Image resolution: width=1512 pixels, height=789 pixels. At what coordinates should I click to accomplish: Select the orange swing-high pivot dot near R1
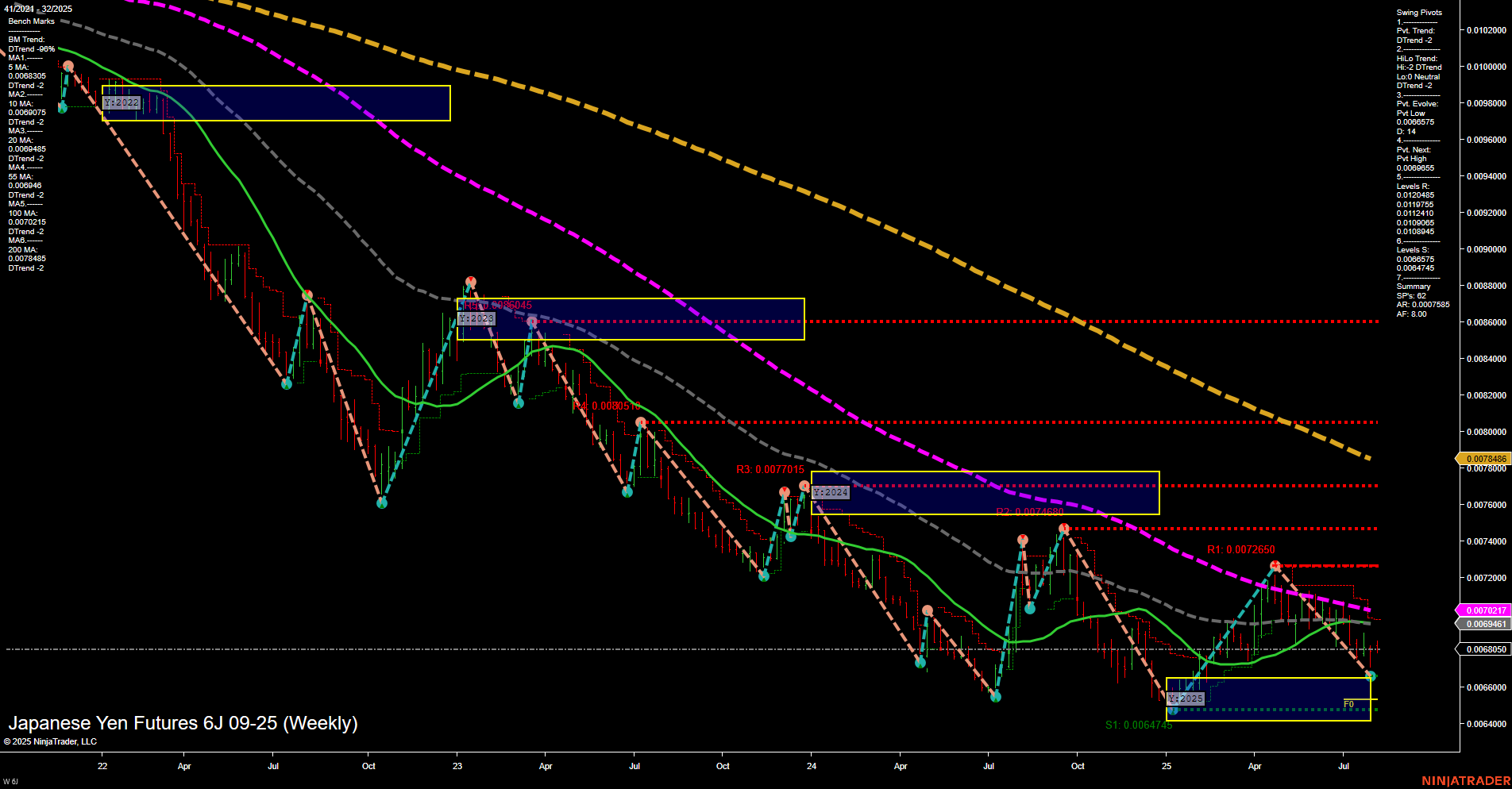pos(1274,564)
